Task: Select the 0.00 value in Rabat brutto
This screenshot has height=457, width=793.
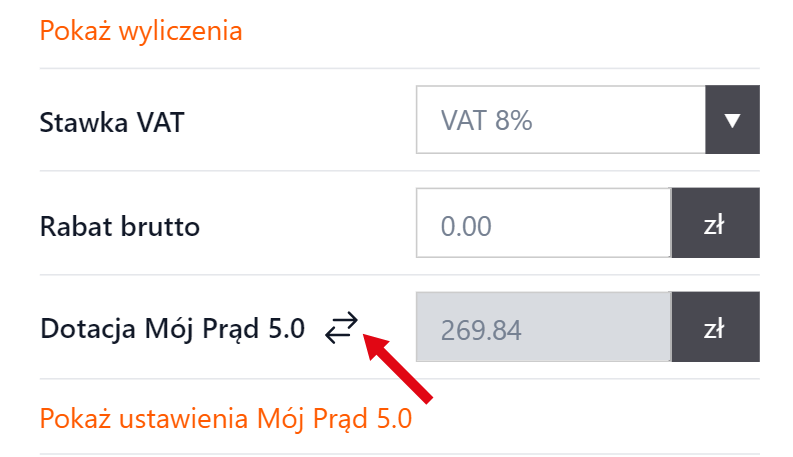Action: (x=467, y=227)
